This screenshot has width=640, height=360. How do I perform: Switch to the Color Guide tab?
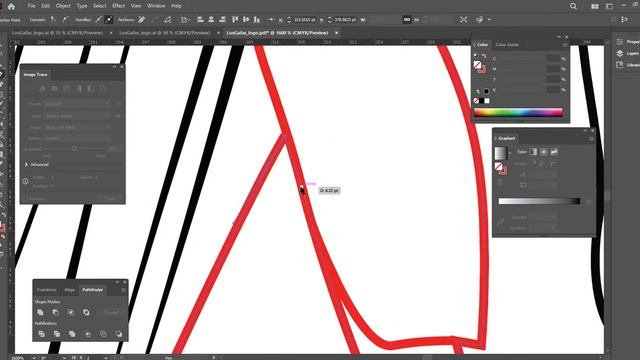pos(507,45)
